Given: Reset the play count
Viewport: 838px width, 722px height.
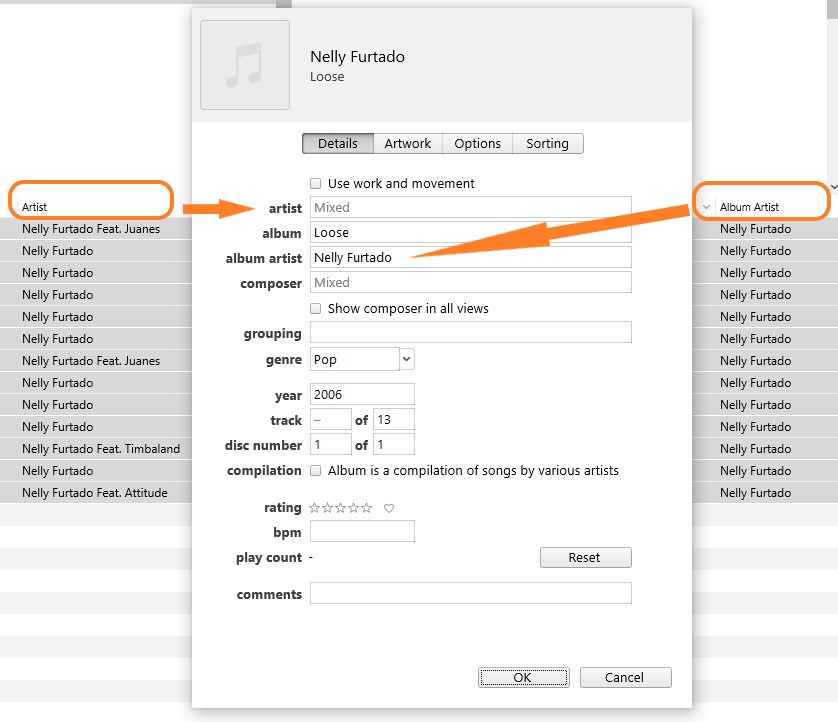Looking at the screenshot, I should pyautogui.click(x=585, y=557).
